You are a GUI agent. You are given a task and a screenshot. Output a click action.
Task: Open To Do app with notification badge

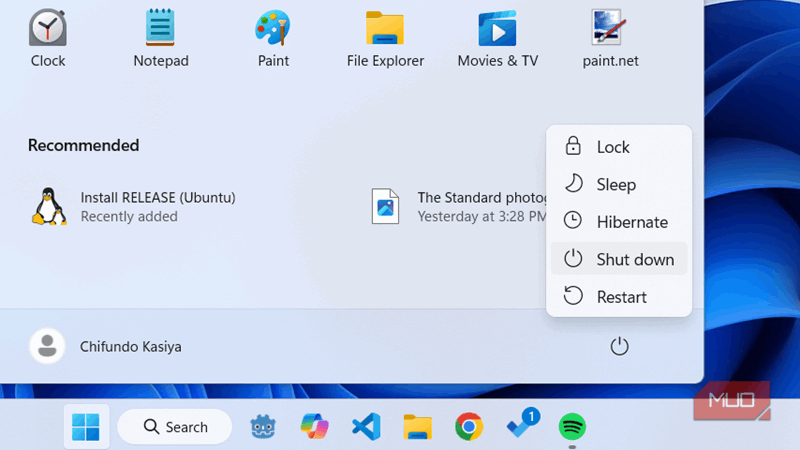[521, 424]
